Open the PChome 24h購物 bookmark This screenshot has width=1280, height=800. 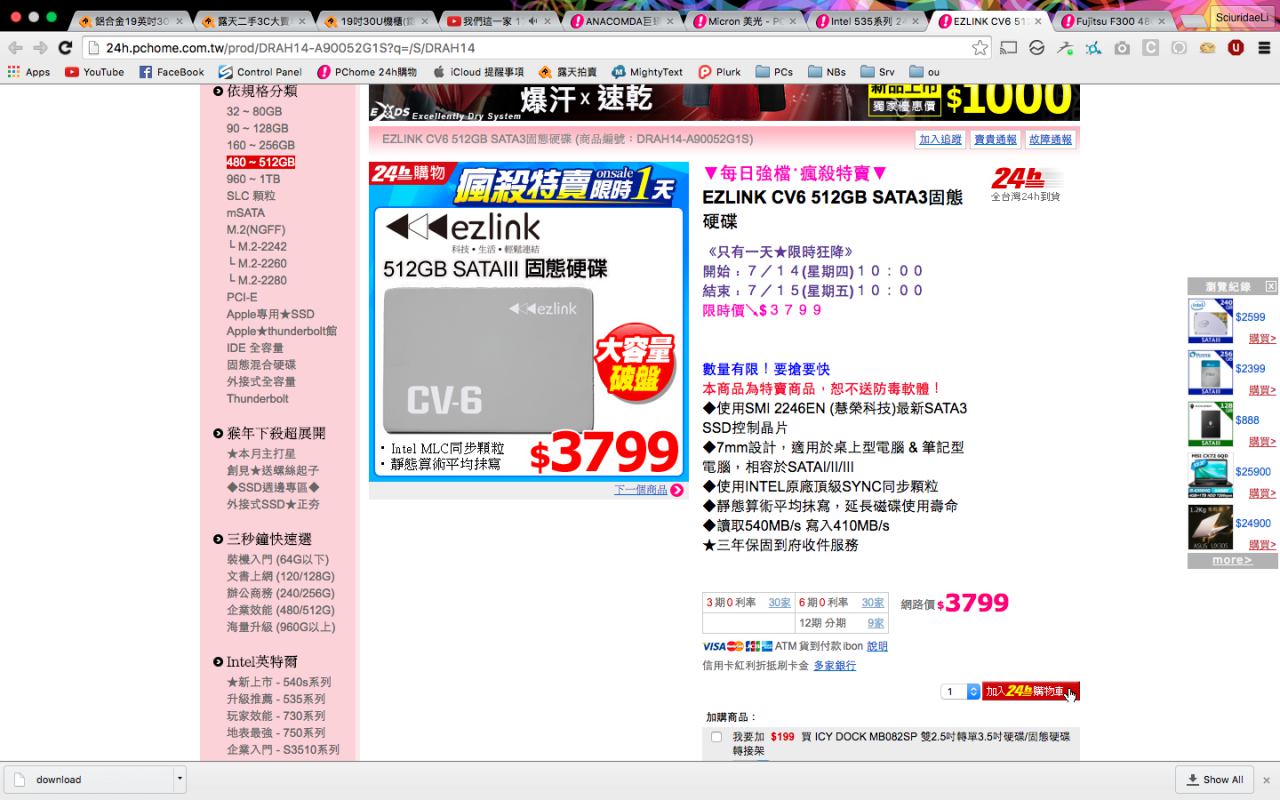click(366, 72)
